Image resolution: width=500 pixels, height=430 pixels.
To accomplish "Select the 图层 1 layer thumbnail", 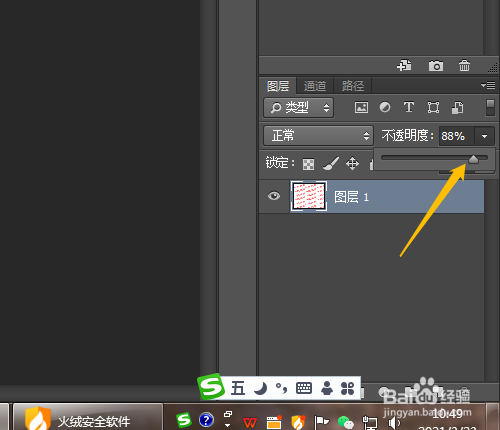I will tap(309, 196).
